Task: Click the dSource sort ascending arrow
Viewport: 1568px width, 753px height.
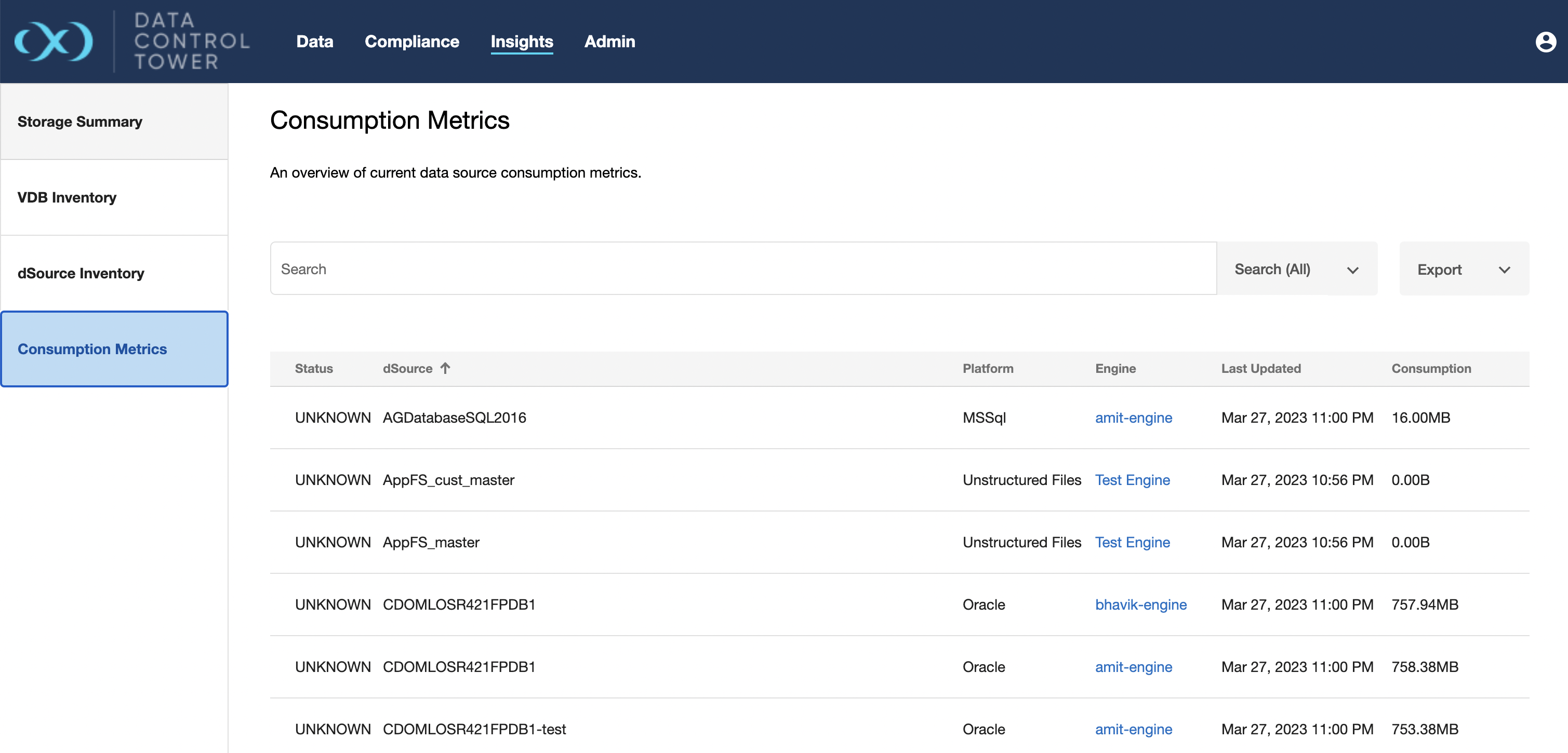Action: click(x=445, y=368)
